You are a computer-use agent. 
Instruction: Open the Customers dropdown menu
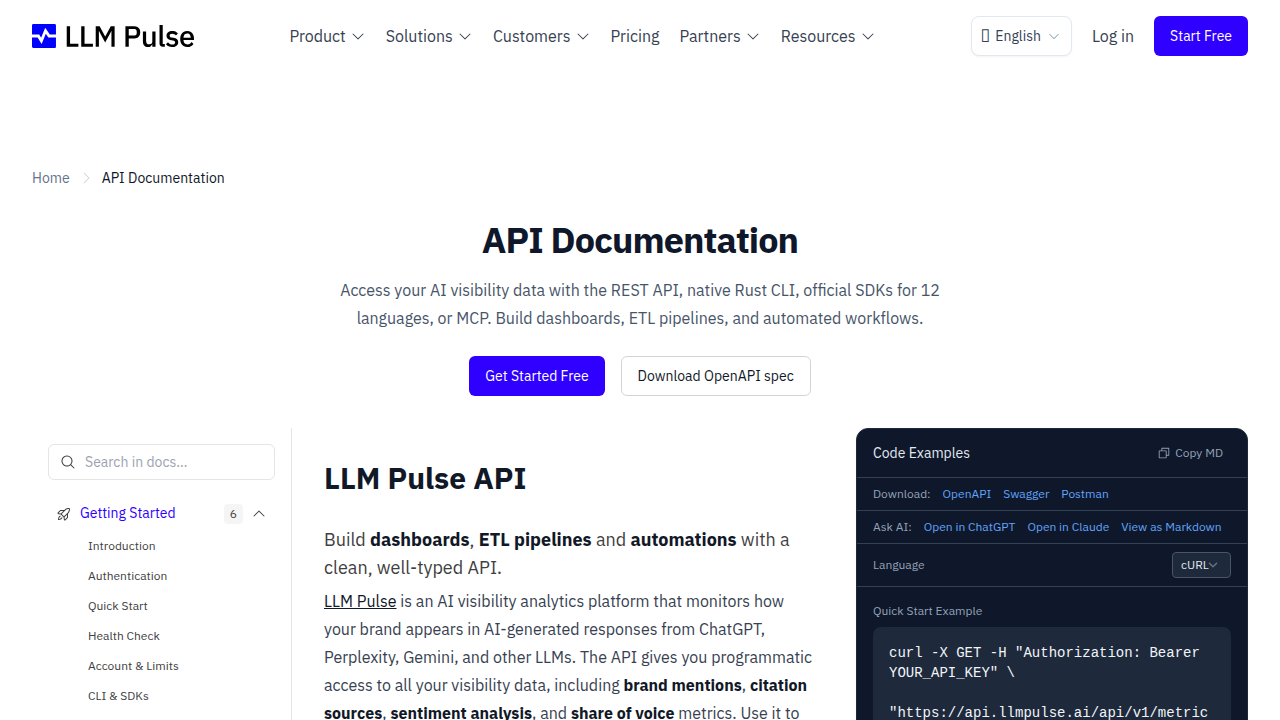click(541, 36)
